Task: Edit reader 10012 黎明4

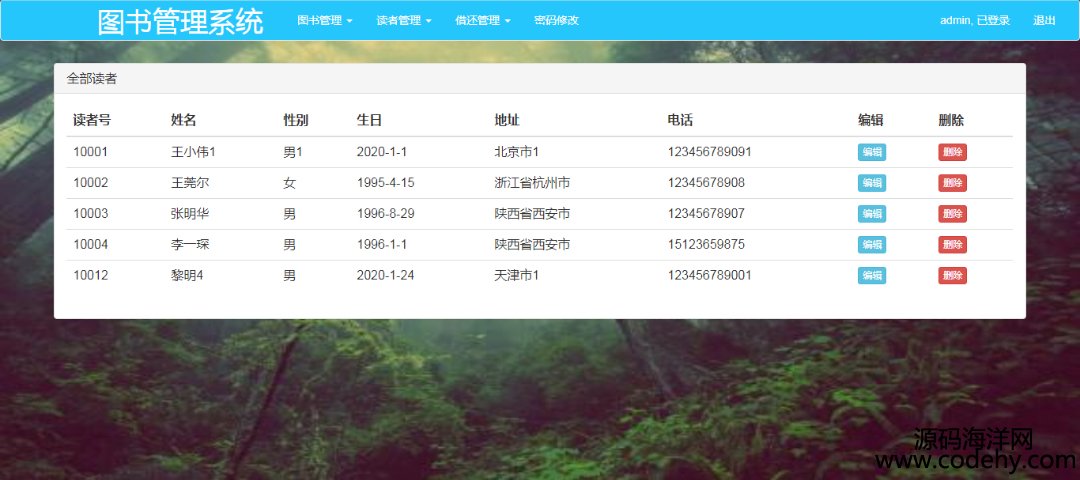Action: [x=871, y=275]
